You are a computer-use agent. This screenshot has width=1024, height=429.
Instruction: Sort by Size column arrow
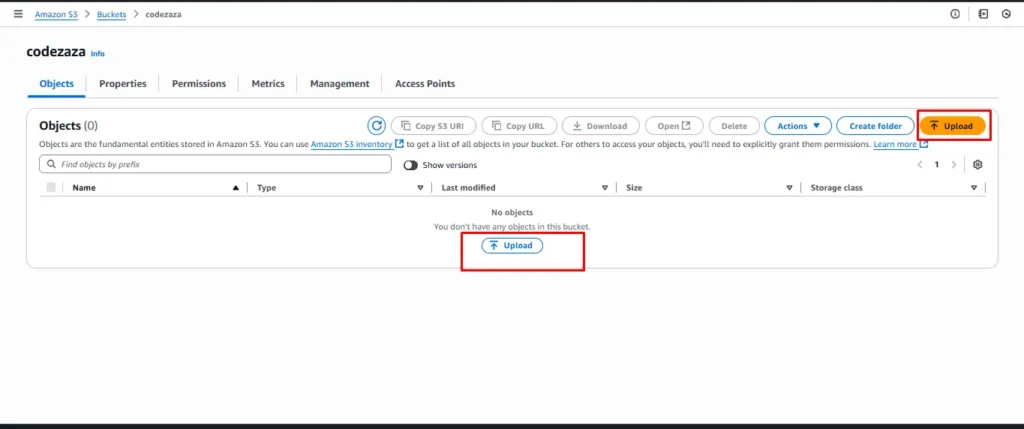[x=790, y=188]
